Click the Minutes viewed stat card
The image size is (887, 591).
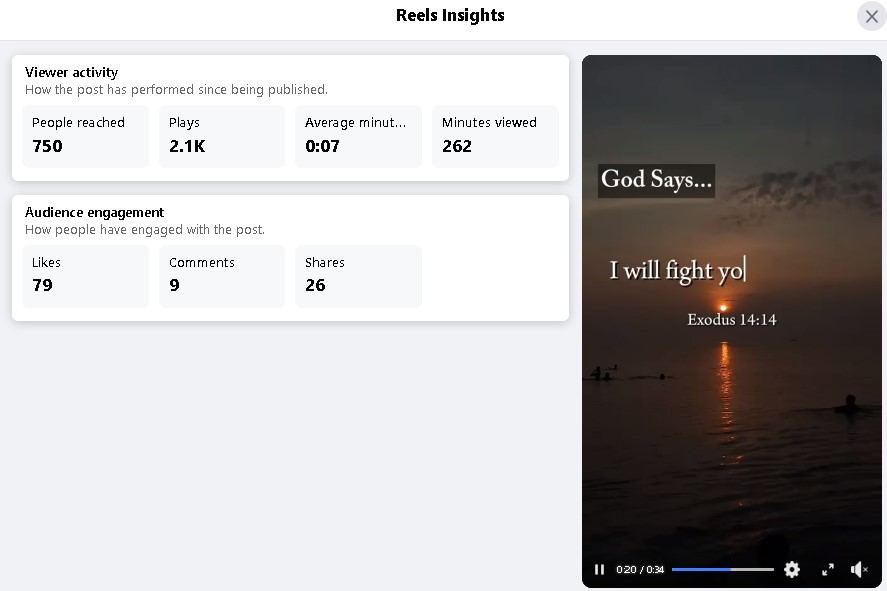click(495, 136)
